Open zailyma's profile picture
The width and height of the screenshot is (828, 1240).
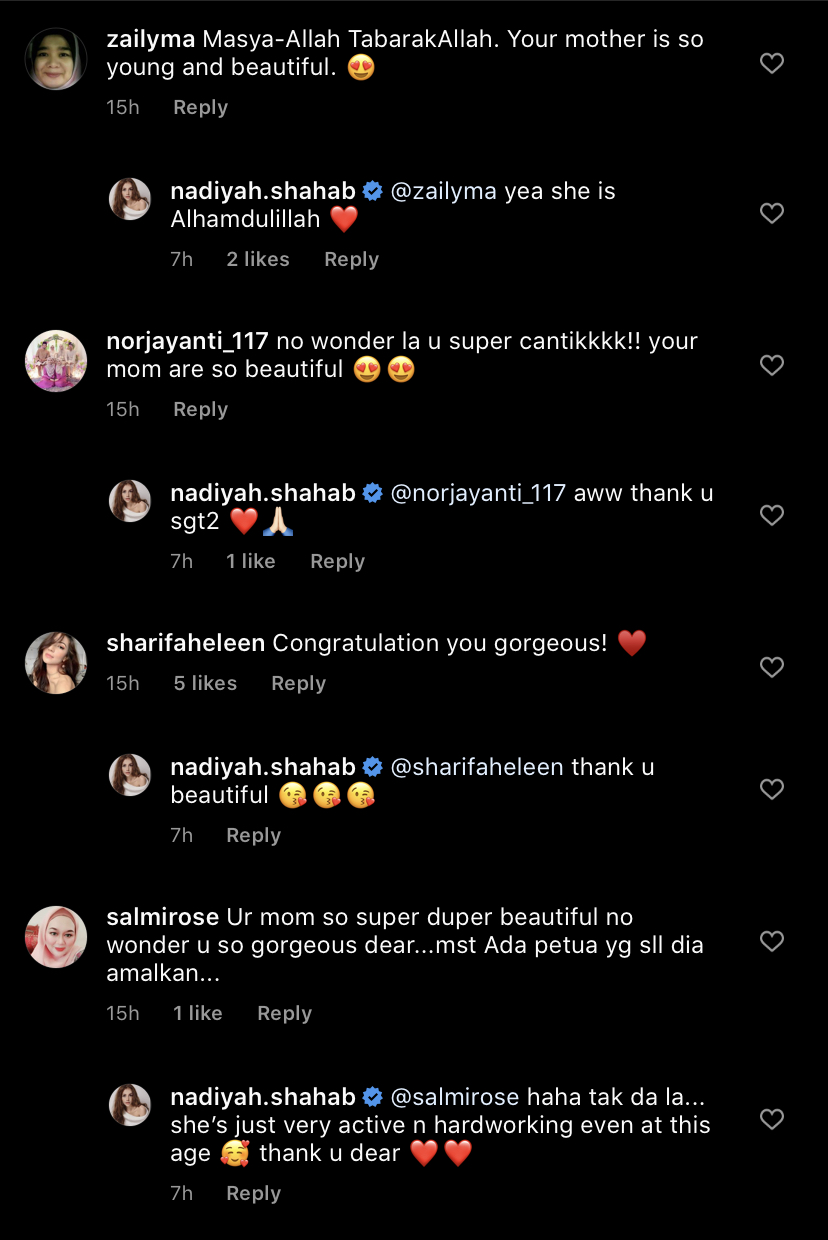click(x=56, y=59)
